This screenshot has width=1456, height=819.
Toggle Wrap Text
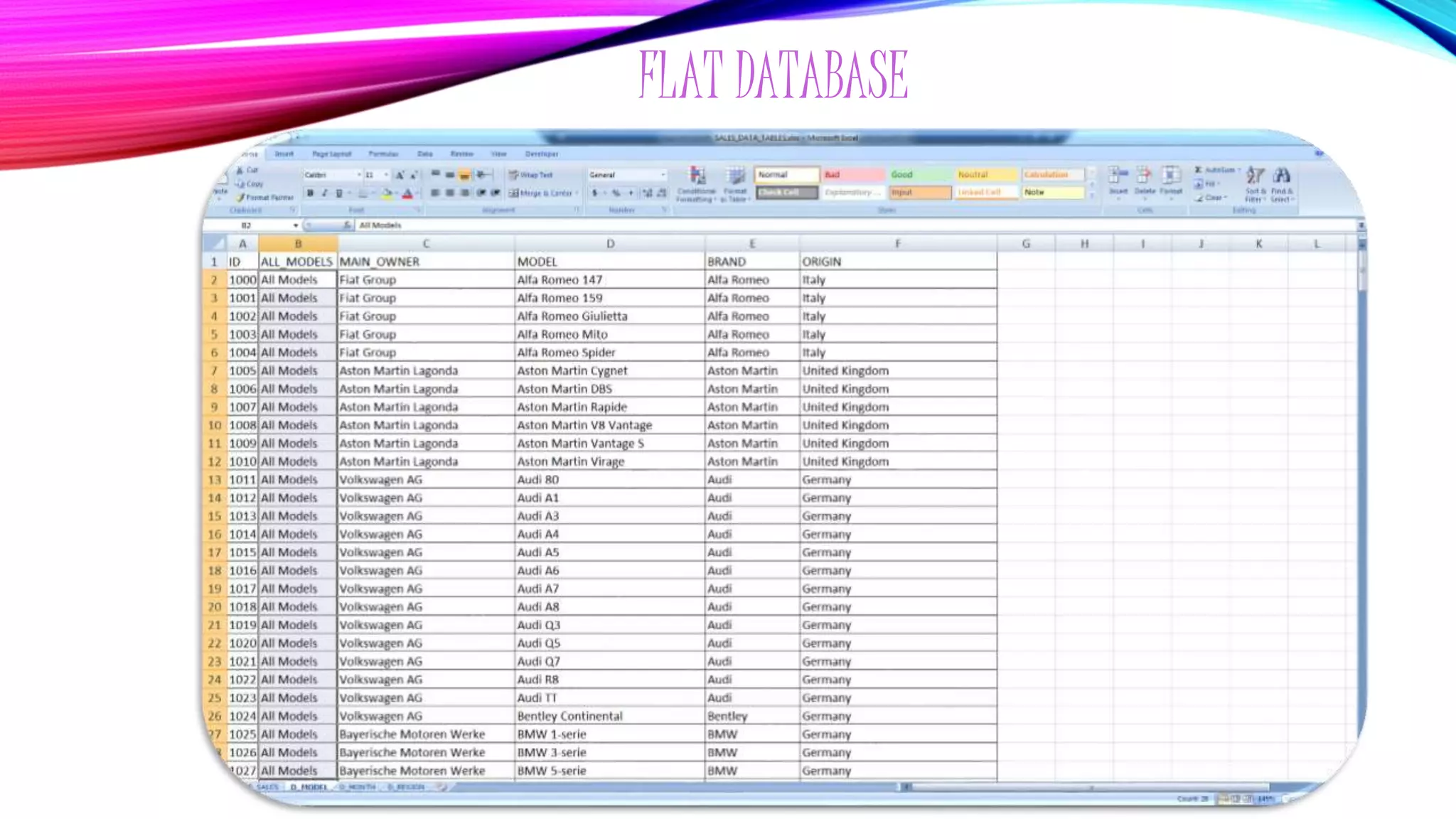531,175
